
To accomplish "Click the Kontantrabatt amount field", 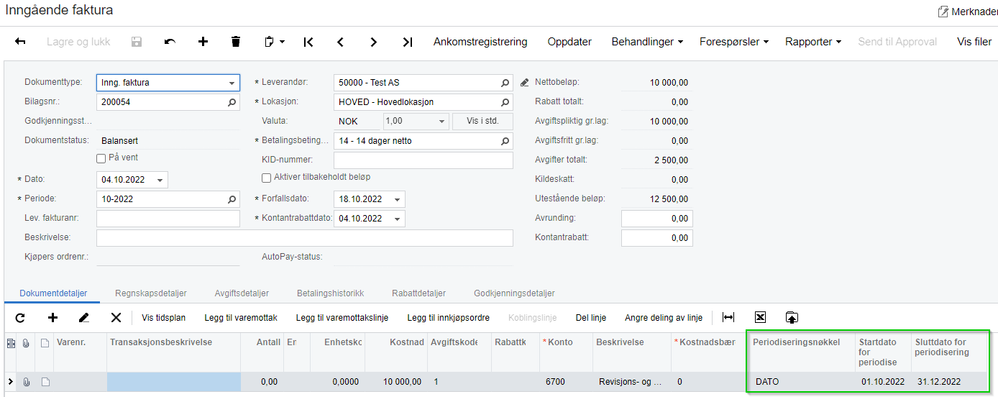I will (x=657, y=238).
